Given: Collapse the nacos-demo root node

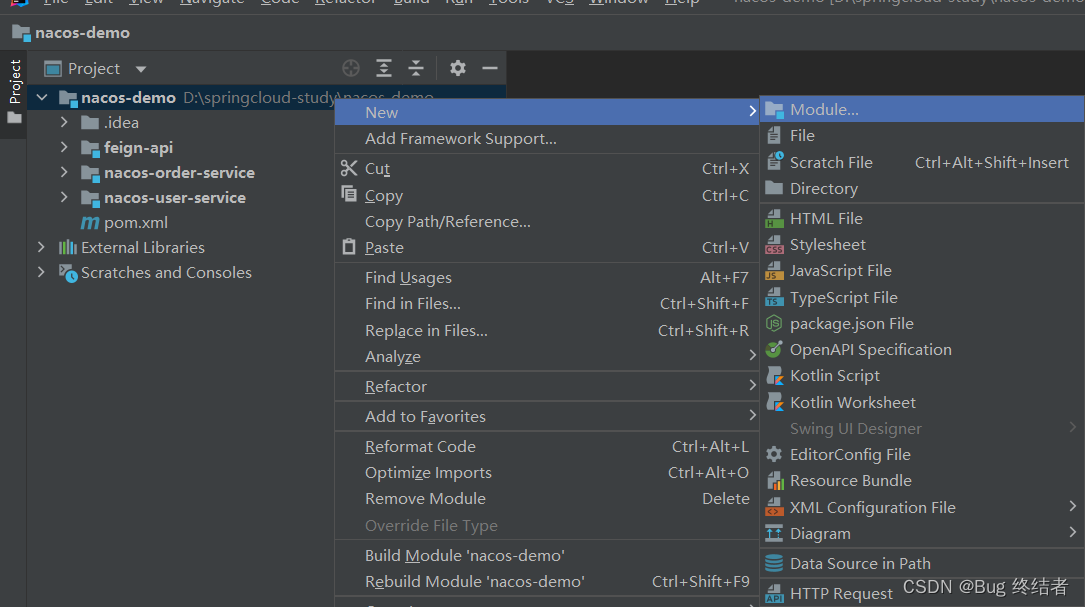Looking at the screenshot, I should tap(42, 98).
